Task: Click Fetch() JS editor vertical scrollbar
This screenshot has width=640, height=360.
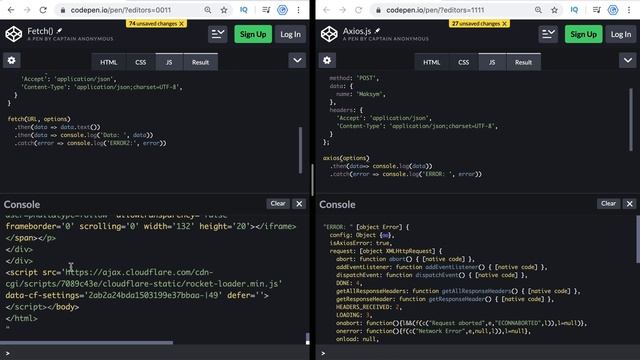Action: coord(301,150)
